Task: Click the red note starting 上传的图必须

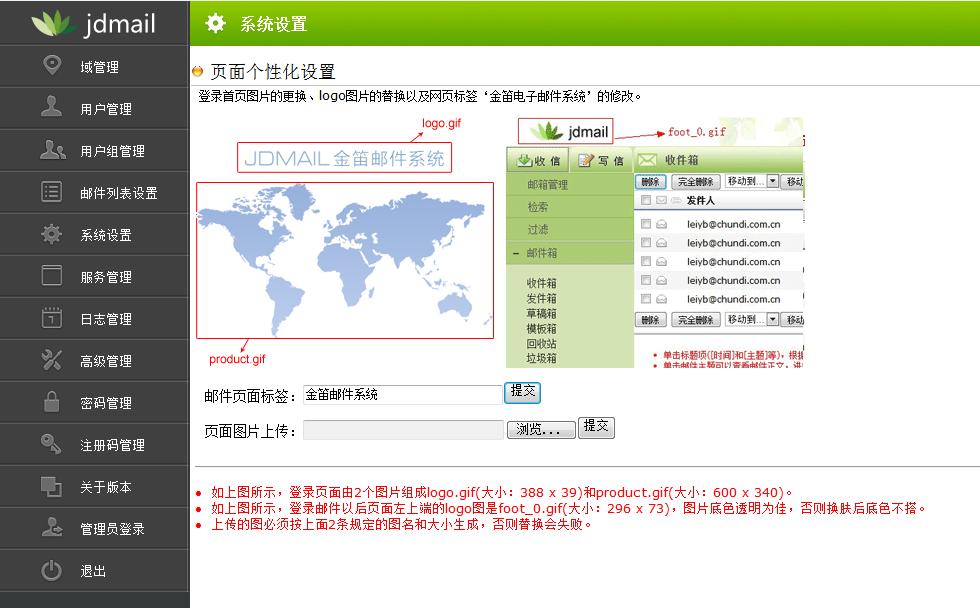Action: click(x=401, y=524)
